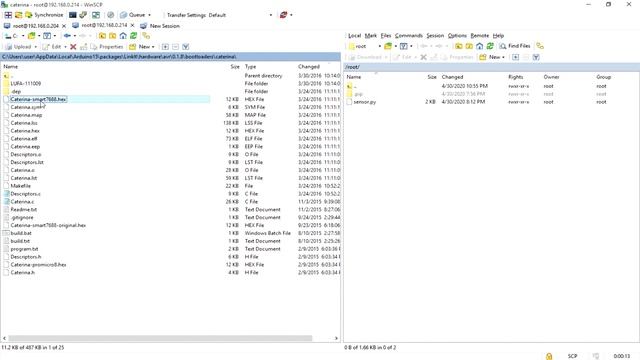
Task: Refresh the remote panel
Action: coord(490,46)
